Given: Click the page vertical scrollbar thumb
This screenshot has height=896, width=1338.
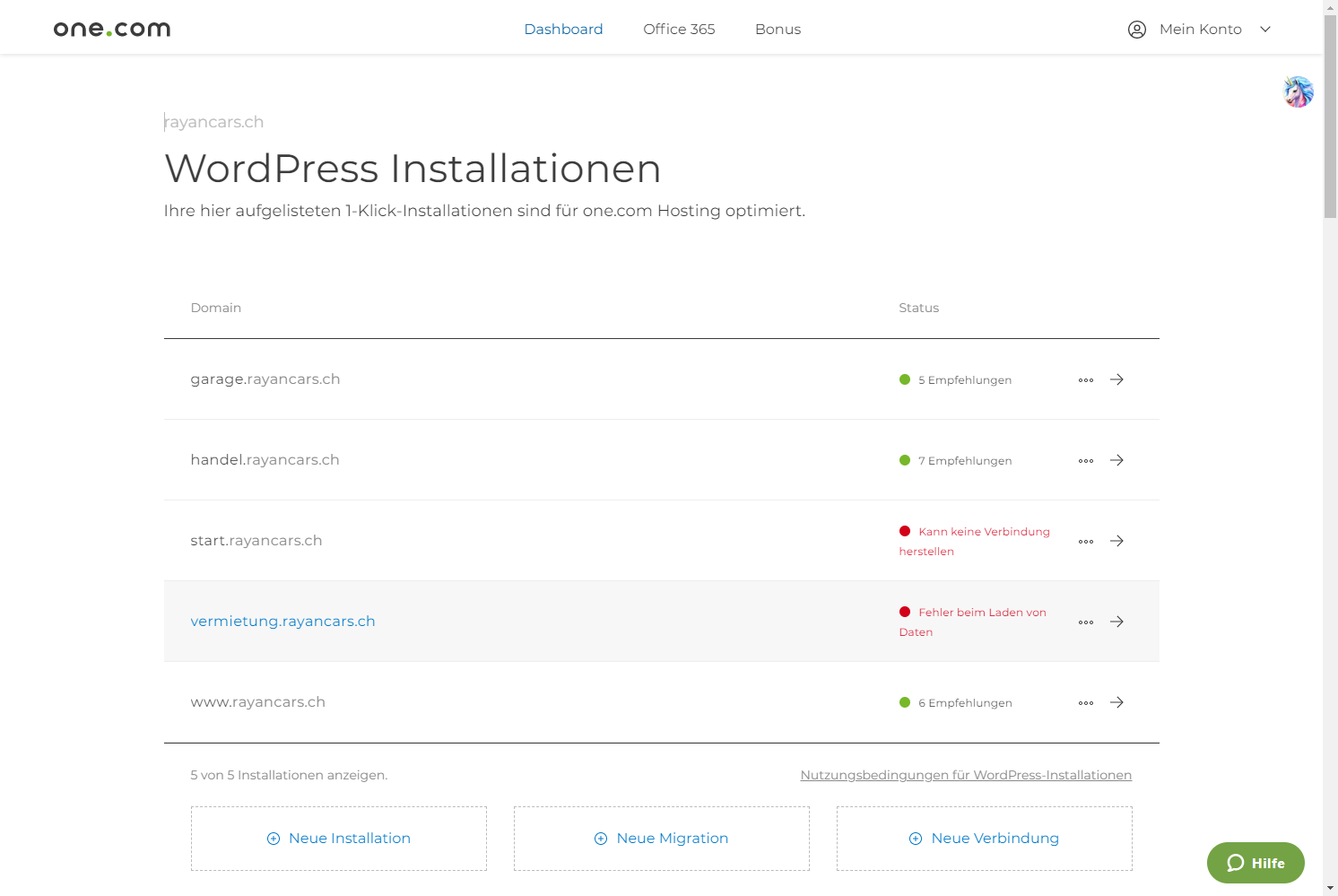Looking at the screenshot, I should (1330, 117).
